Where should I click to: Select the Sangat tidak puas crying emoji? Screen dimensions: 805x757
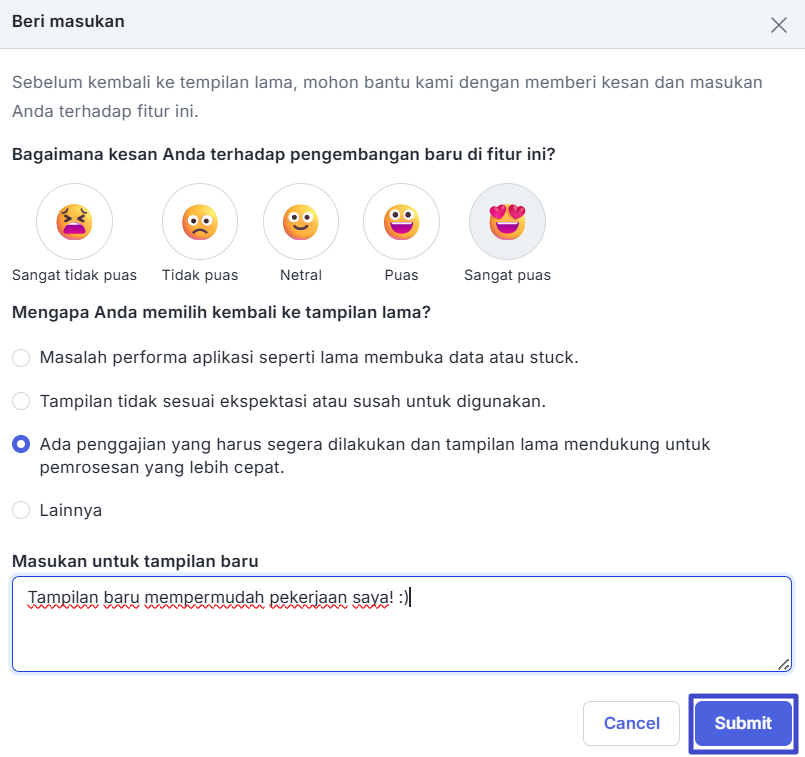point(74,222)
